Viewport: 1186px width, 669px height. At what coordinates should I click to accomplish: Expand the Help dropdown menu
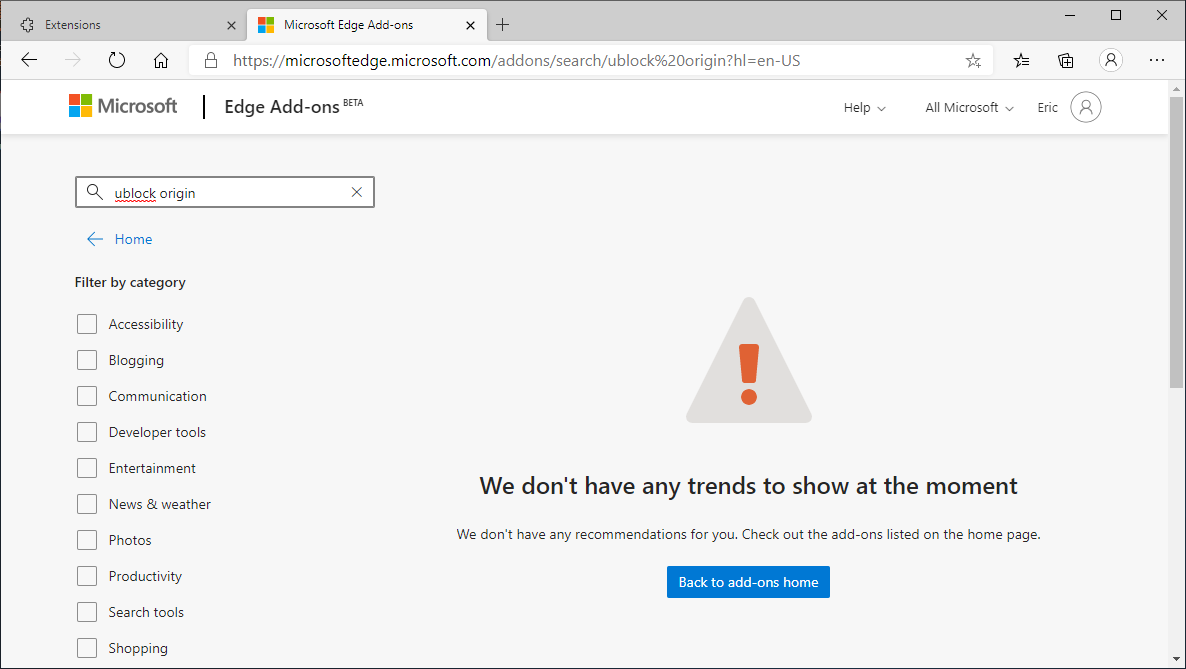(x=865, y=107)
